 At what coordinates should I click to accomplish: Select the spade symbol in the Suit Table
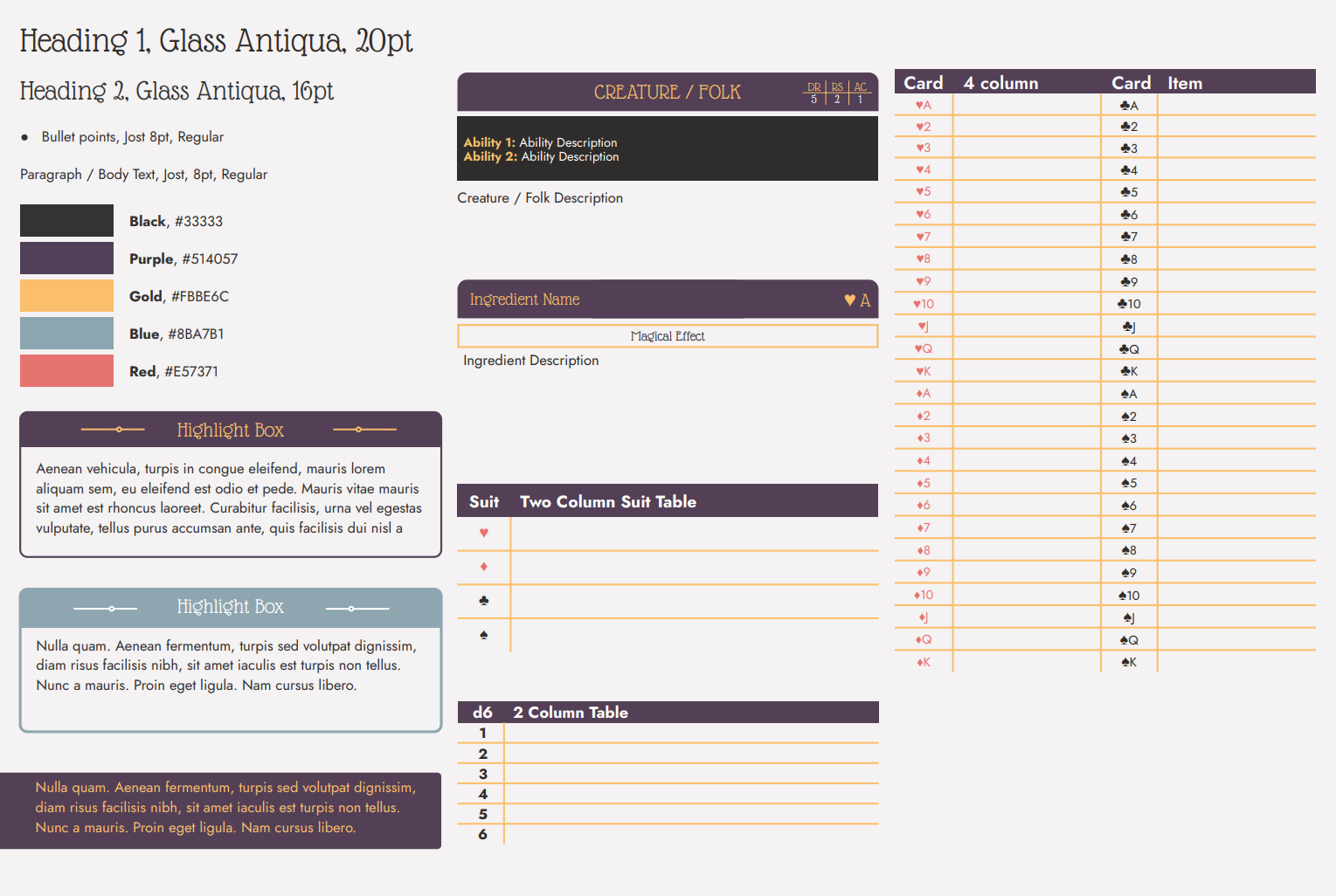pyautogui.click(x=483, y=635)
